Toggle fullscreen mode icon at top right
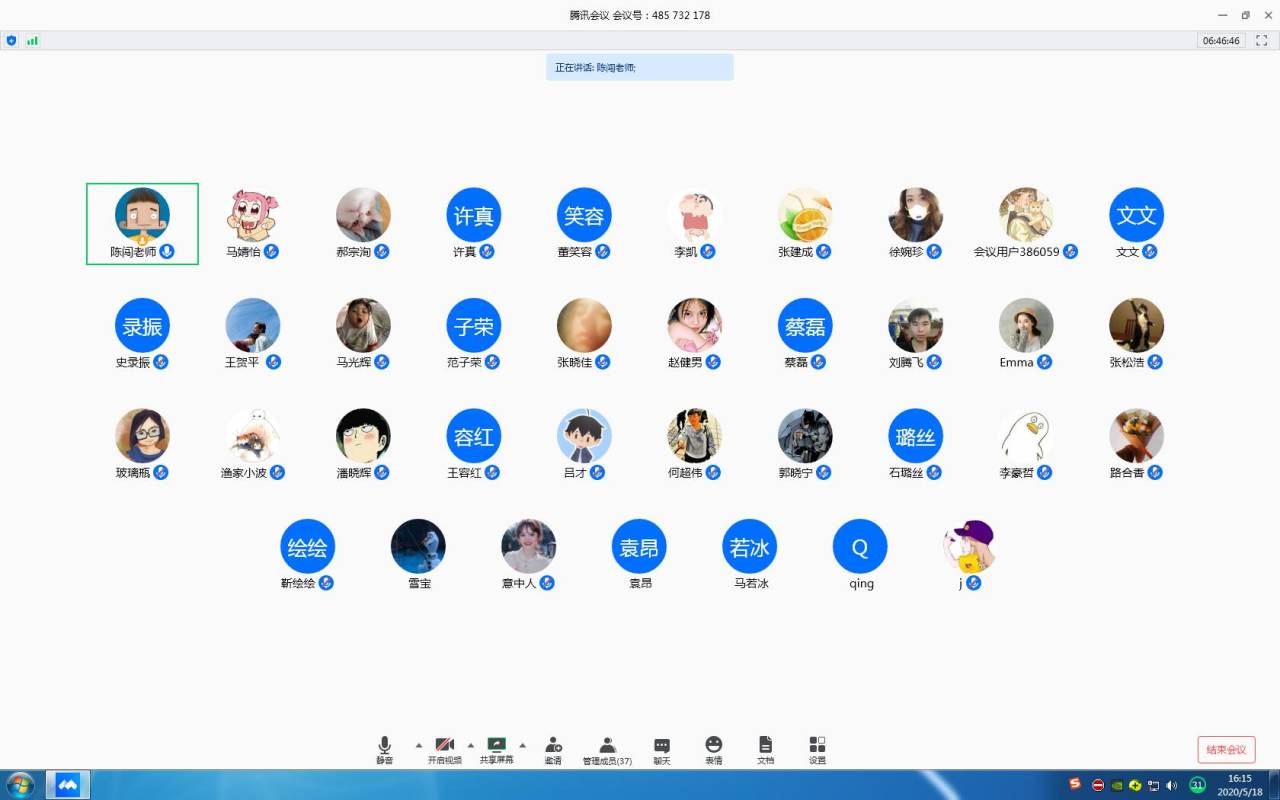1280x800 pixels. [1261, 41]
